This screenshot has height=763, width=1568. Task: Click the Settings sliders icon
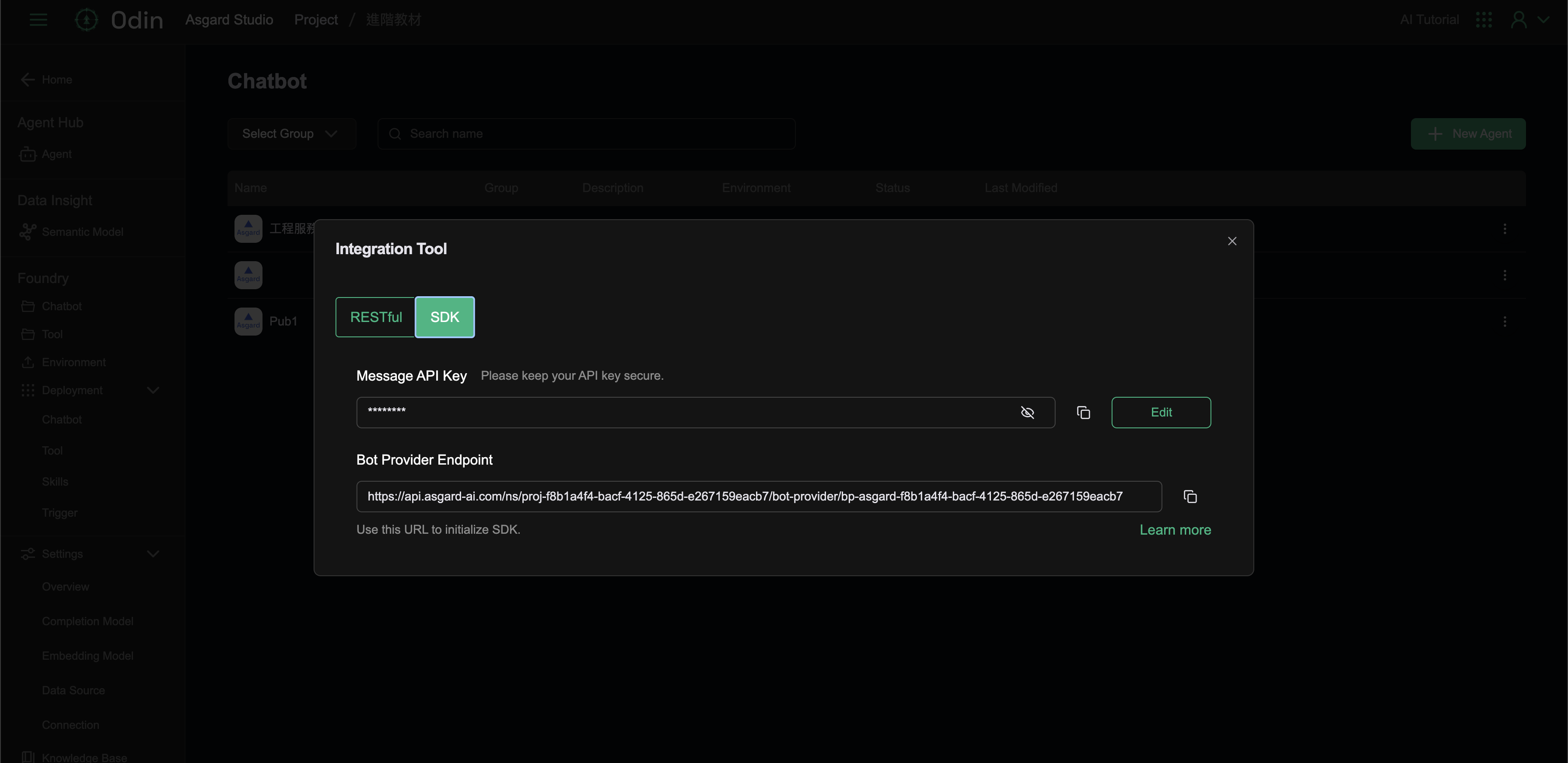pos(28,554)
